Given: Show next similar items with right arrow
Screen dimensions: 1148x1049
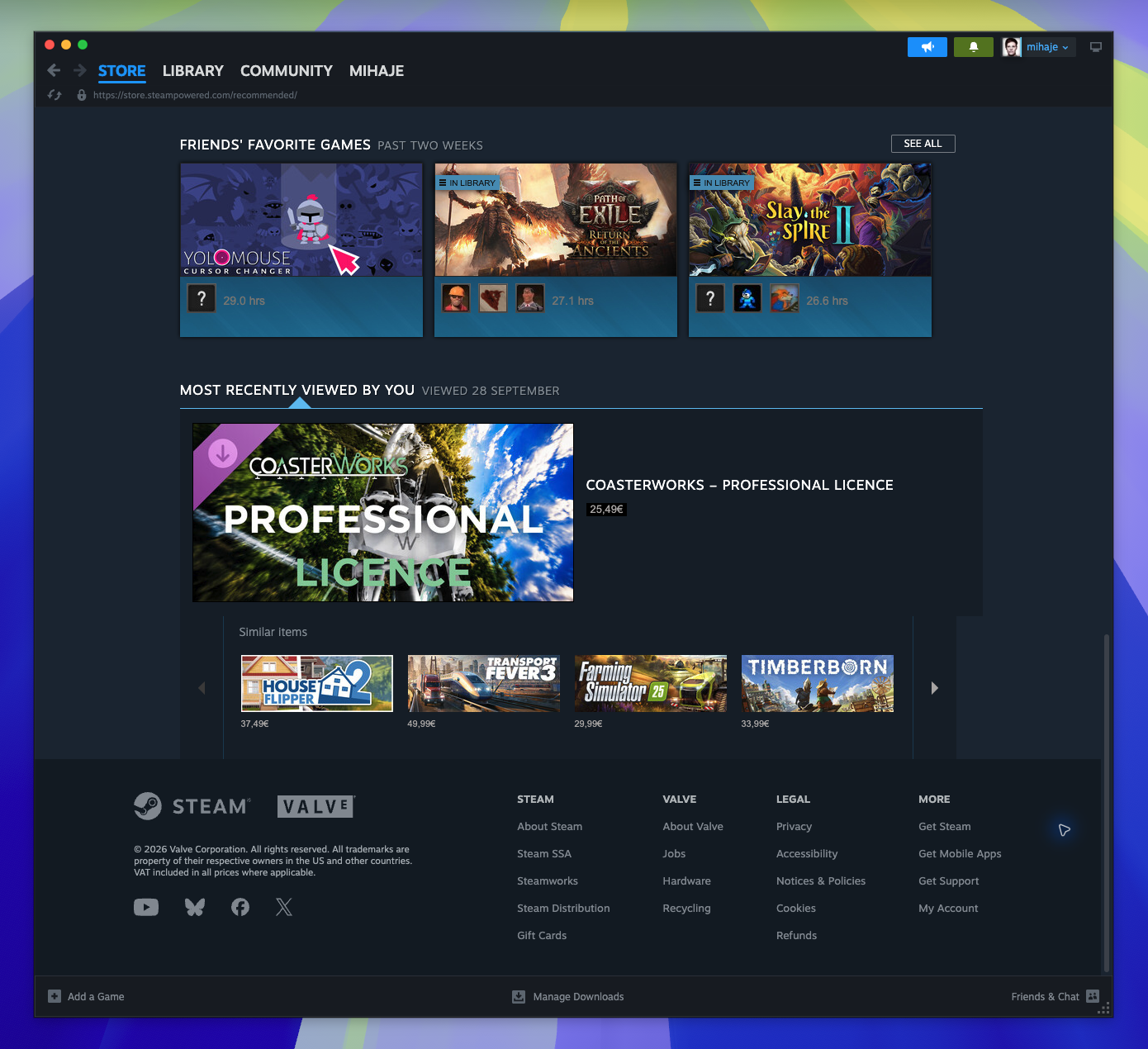Looking at the screenshot, I should 934,688.
